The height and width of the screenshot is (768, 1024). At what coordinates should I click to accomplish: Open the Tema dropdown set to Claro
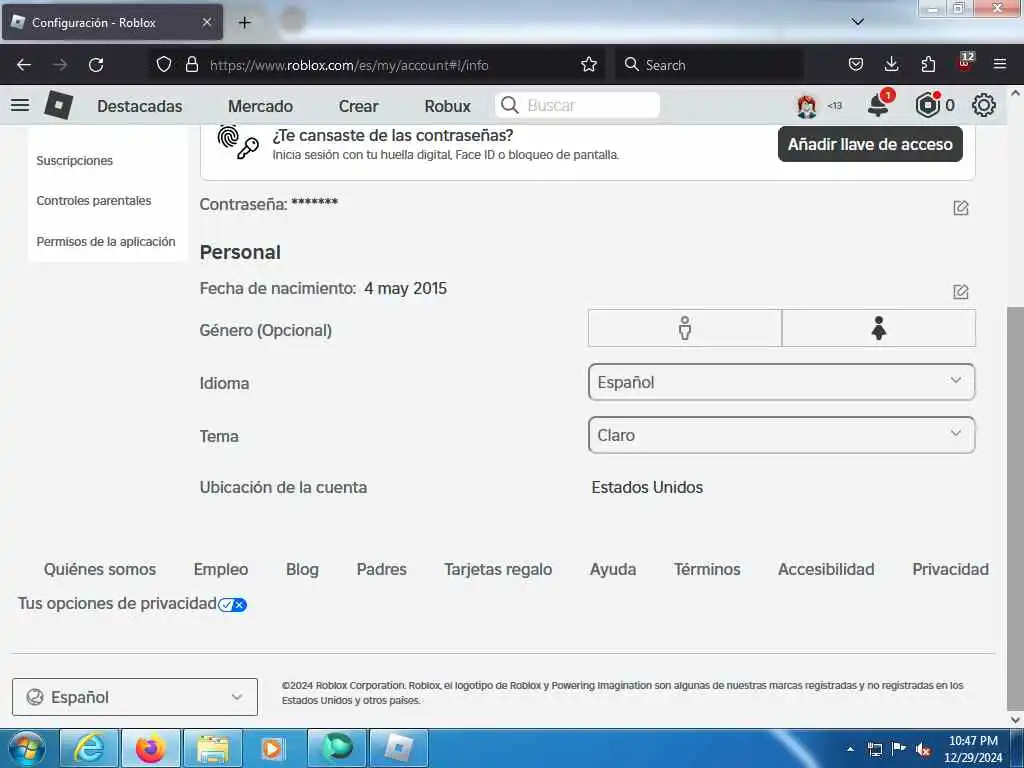[x=781, y=435]
